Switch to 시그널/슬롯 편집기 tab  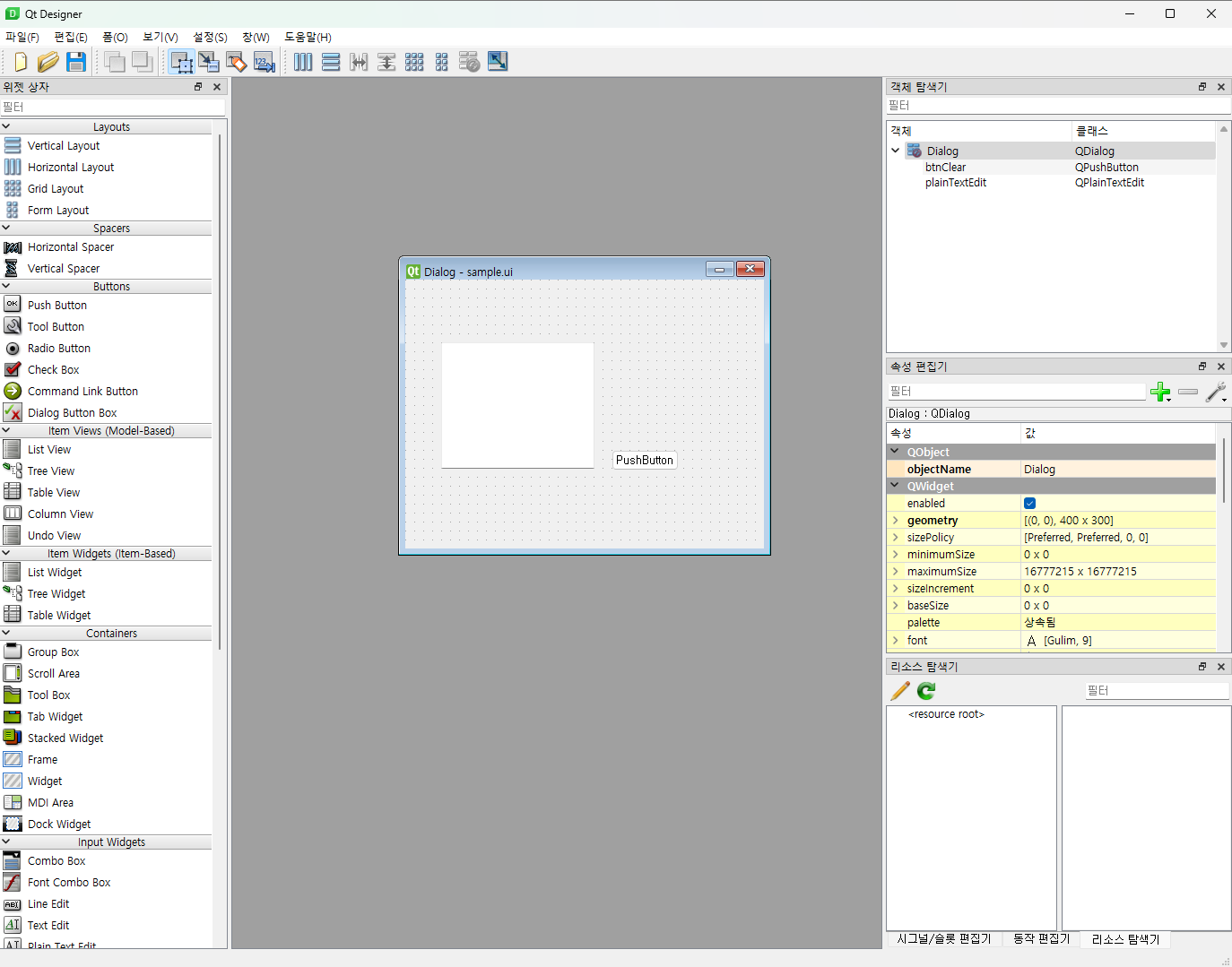coord(944,939)
